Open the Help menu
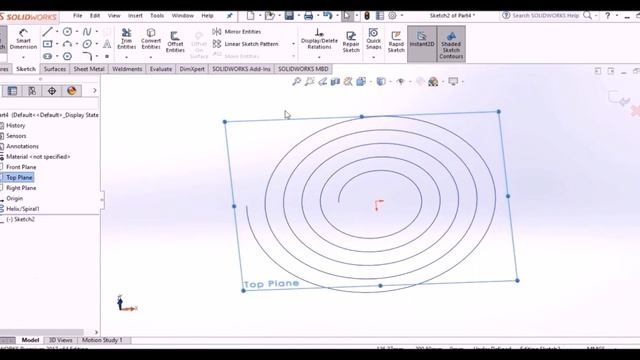 click(x=207, y=16)
